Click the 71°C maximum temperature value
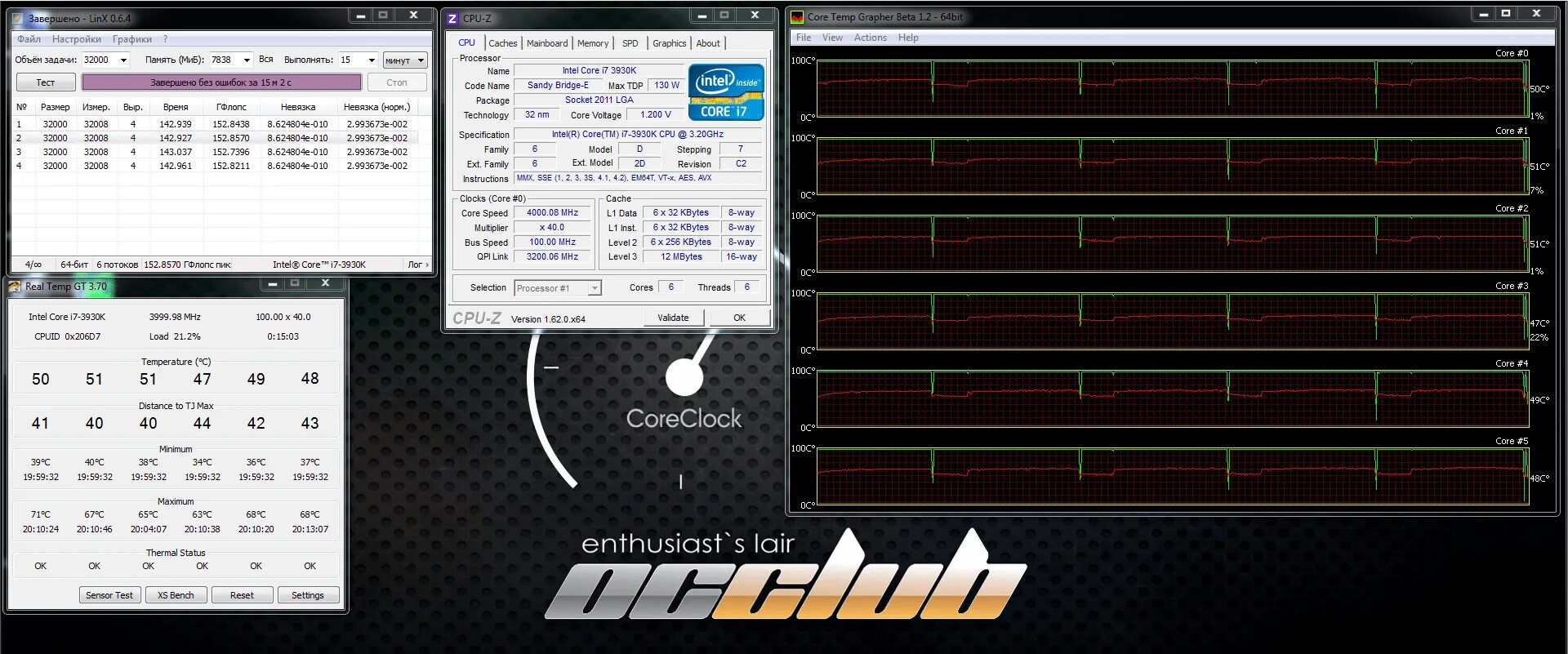The image size is (1568, 654). [40, 514]
